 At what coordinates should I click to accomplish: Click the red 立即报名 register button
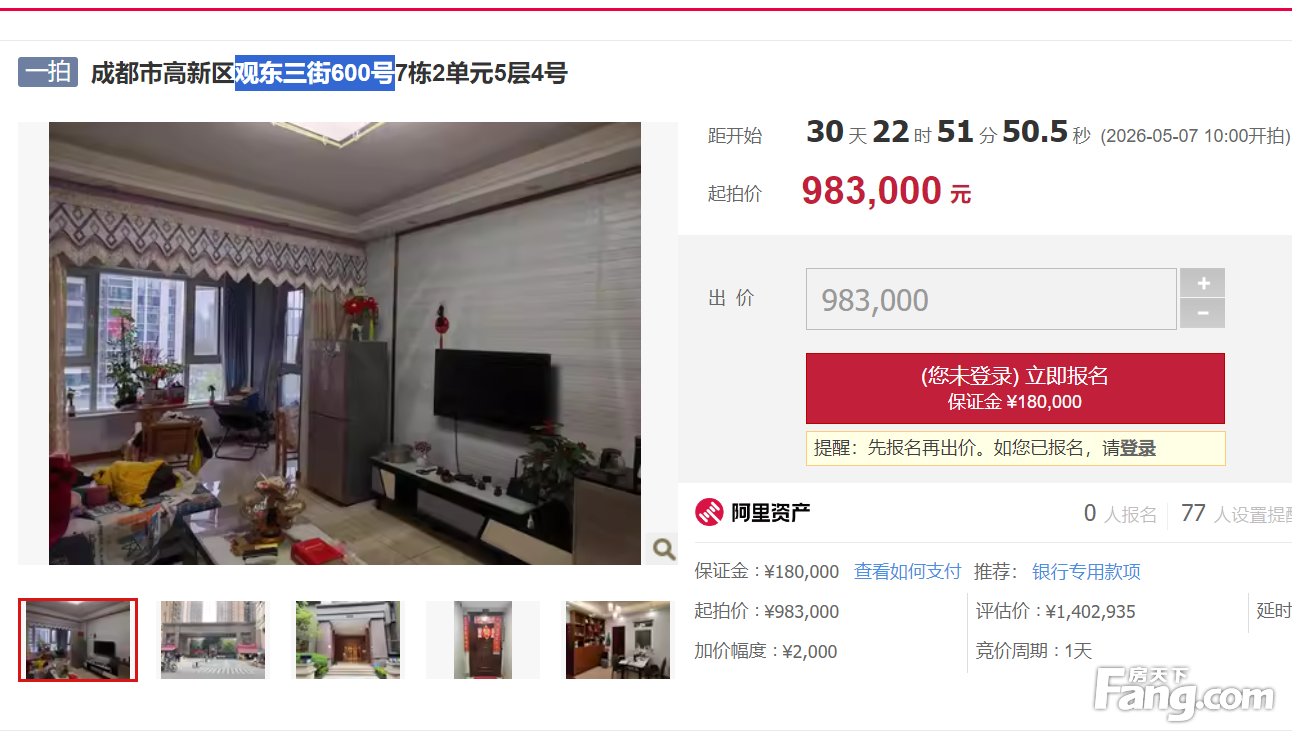1015,388
